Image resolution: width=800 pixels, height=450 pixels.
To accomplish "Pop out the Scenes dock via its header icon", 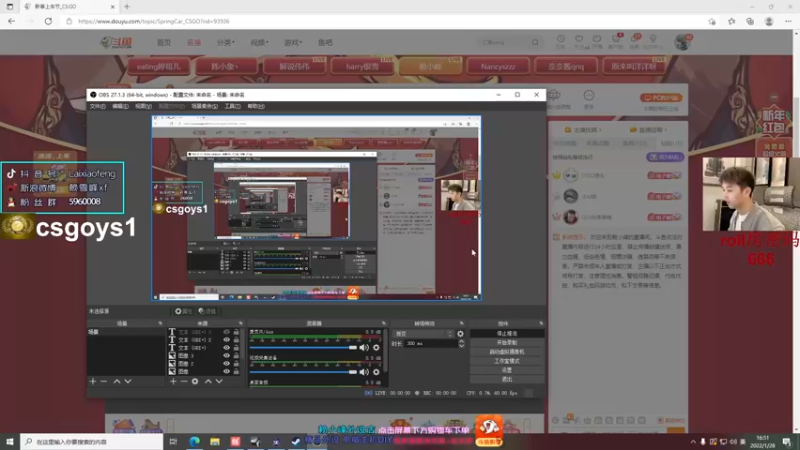I will coord(160,323).
